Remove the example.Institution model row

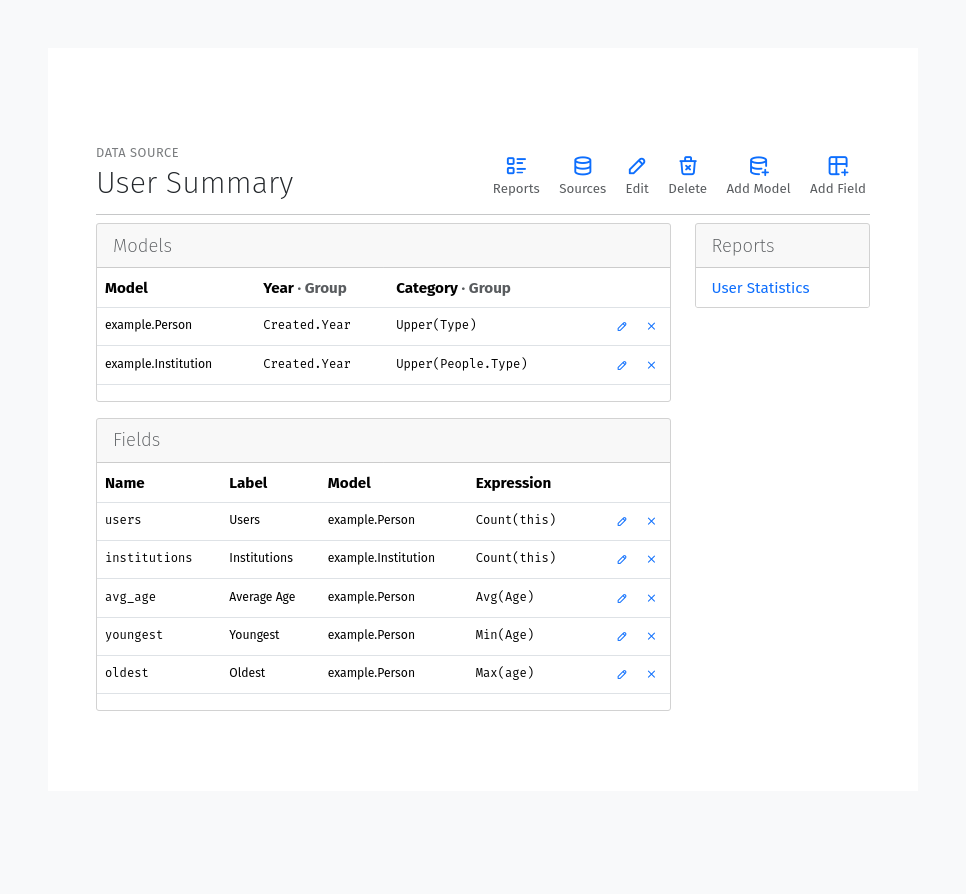coord(651,365)
